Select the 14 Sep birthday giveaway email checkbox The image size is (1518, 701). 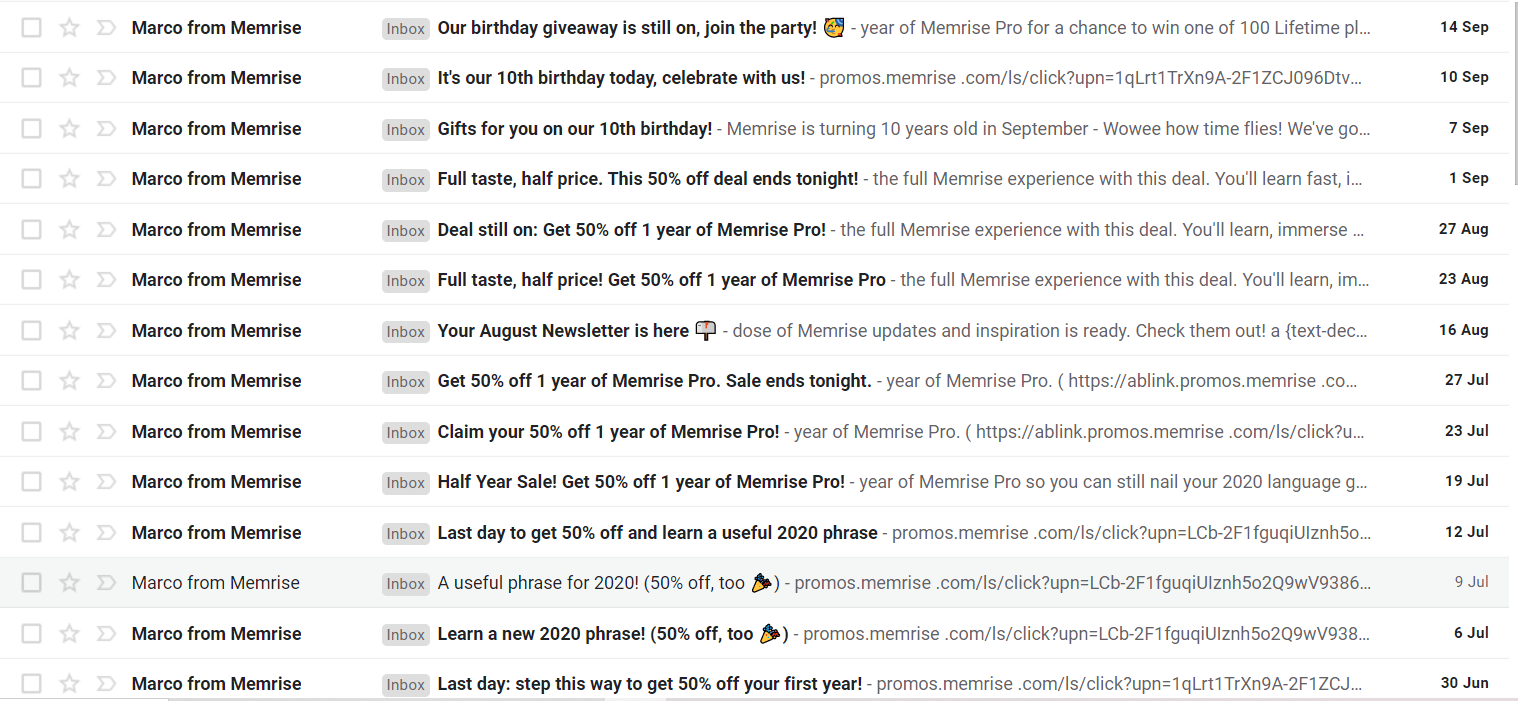pyautogui.click(x=32, y=28)
